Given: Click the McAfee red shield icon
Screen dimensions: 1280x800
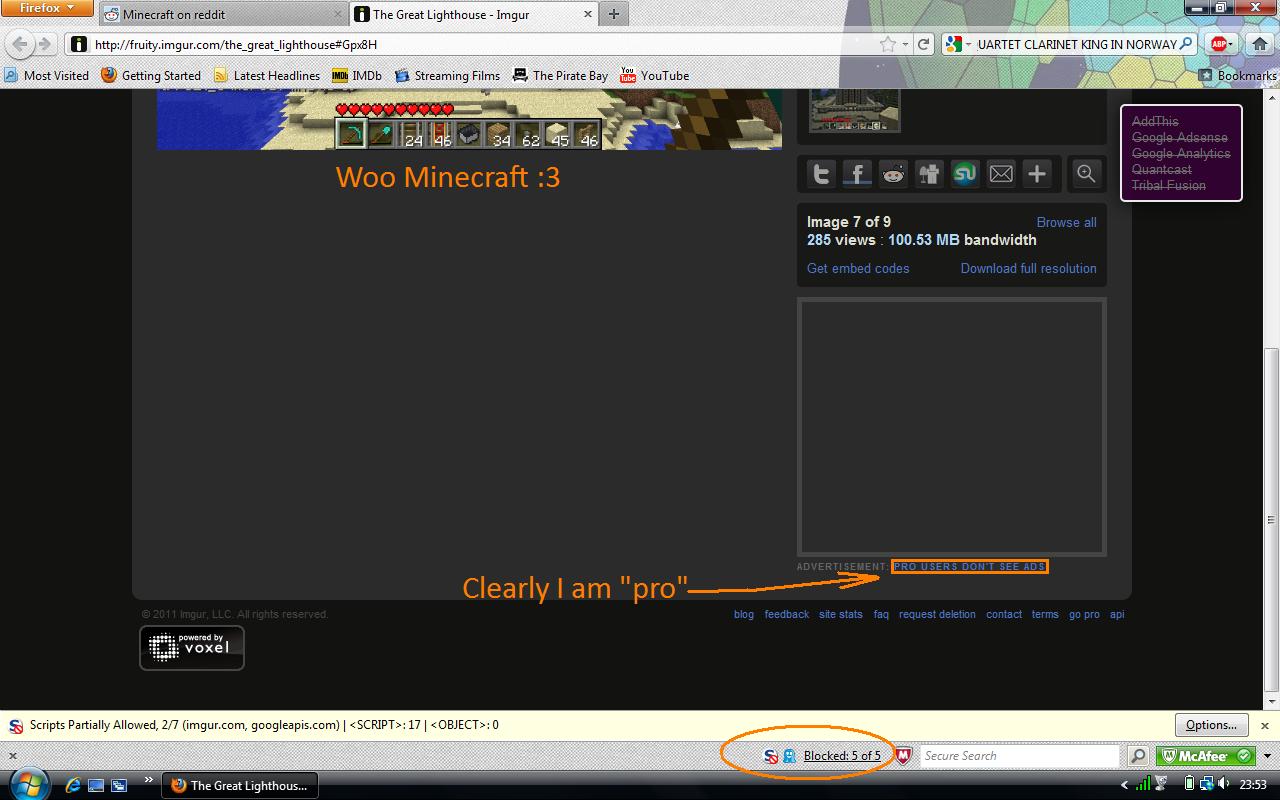Looking at the screenshot, I should coord(902,756).
